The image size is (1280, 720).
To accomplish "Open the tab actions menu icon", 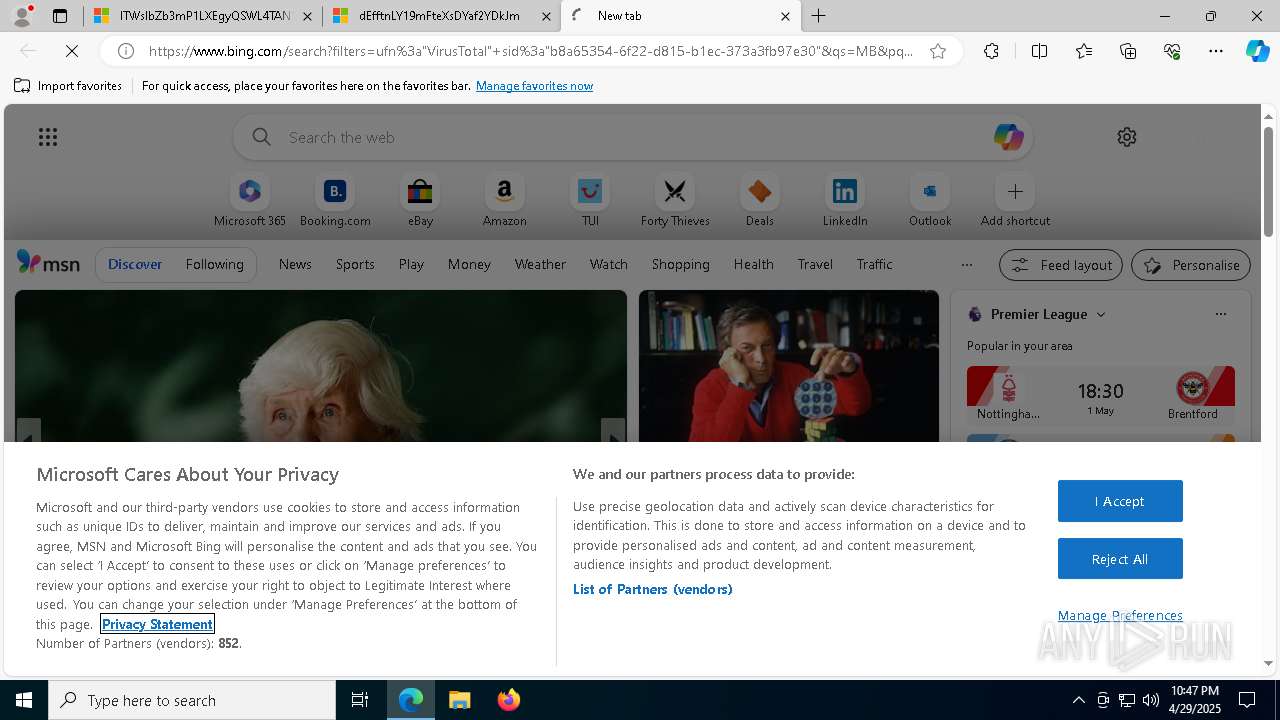I will (x=60, y=16).
